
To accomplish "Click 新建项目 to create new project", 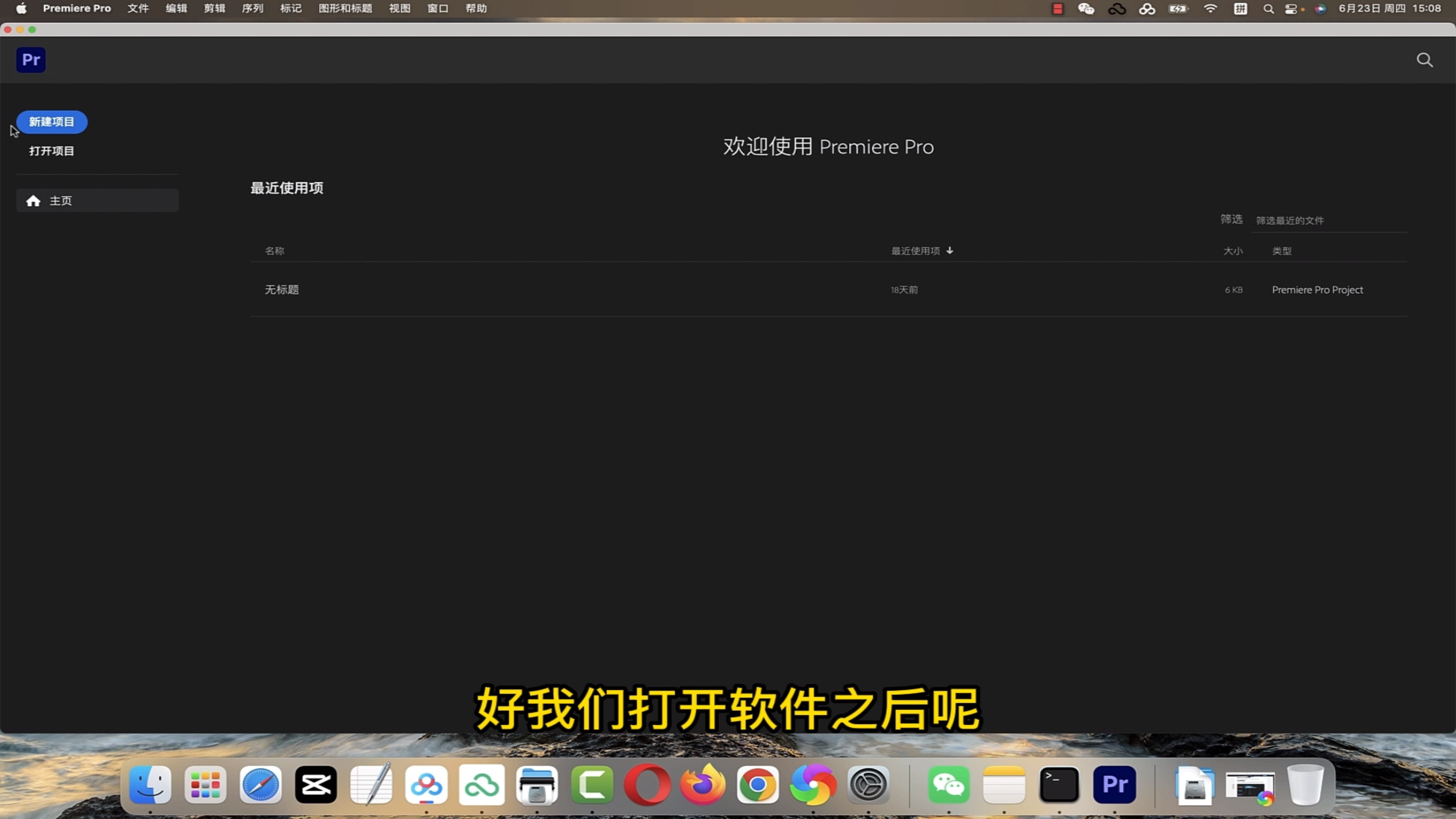I will coord(51,121).
